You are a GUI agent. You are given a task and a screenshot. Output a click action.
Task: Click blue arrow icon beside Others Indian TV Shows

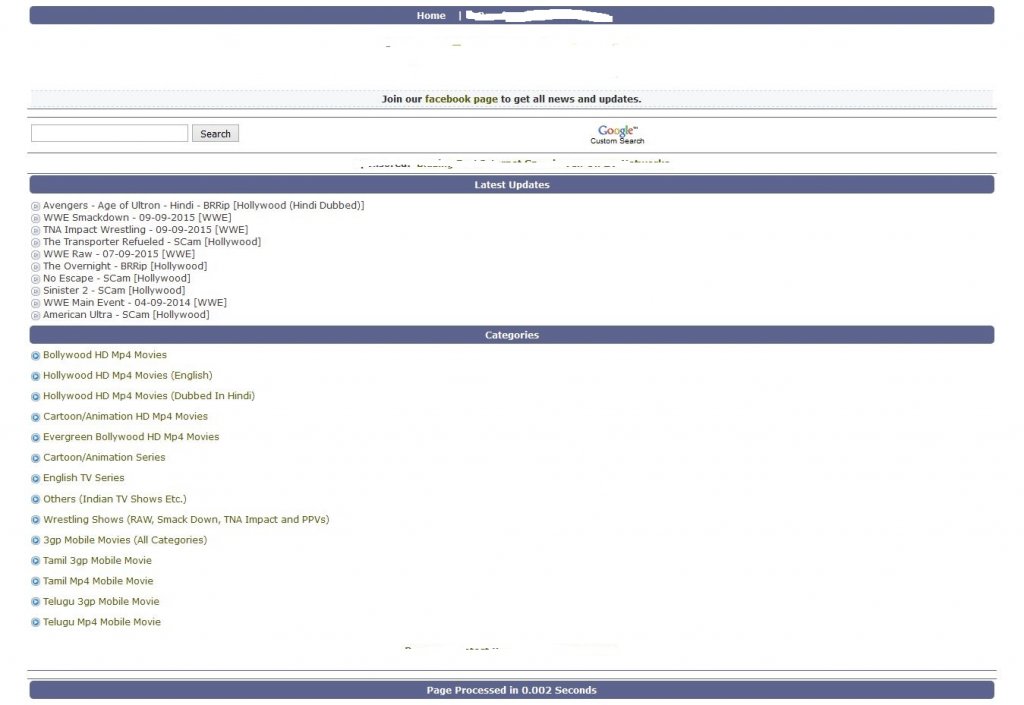point(35,499)
